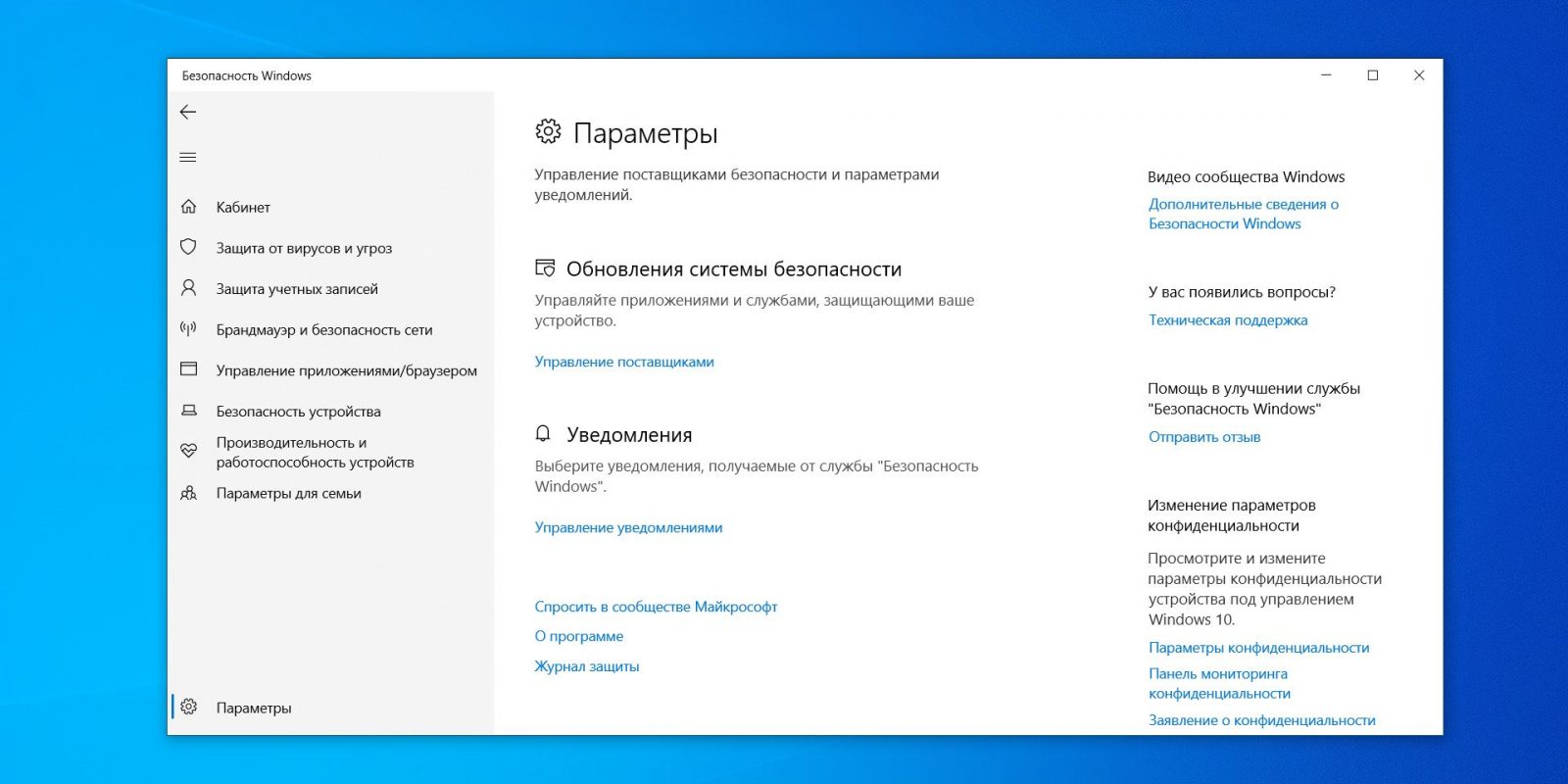Click Спросить в сообществе Майкрософт link
The height and width of the screenshot is (784, 1568).
pyautogui.click(x=656, y=607)
